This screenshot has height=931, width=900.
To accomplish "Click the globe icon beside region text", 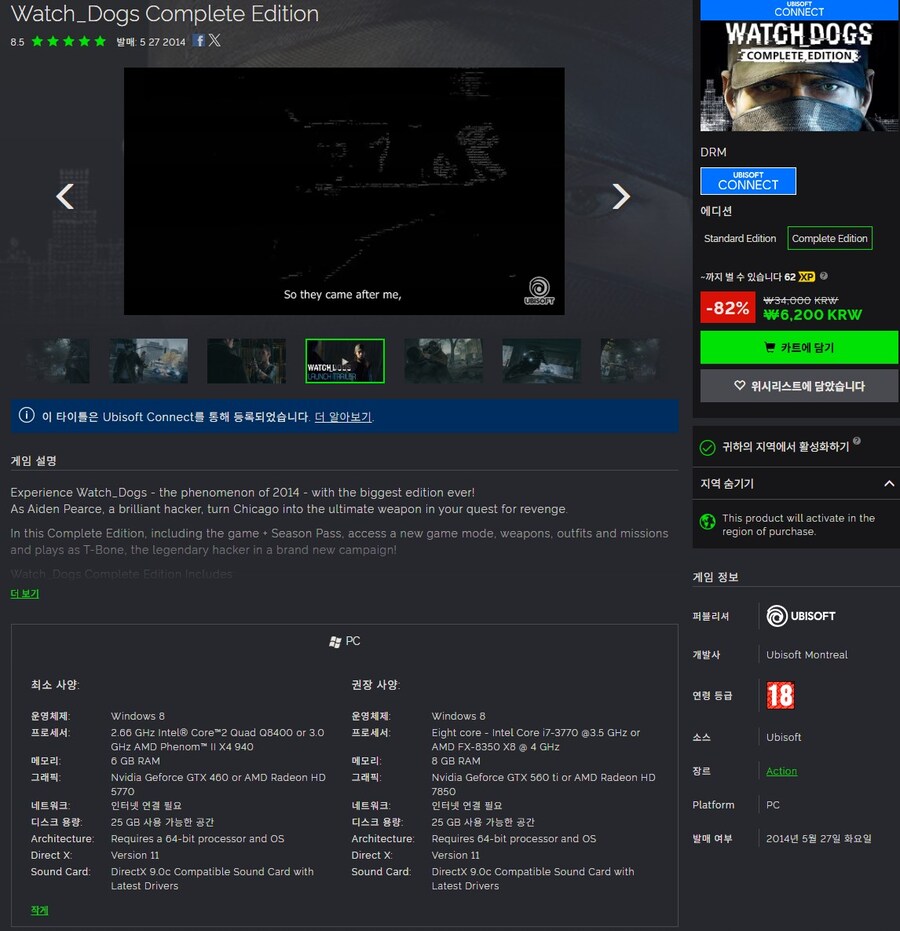I will 707,521.
